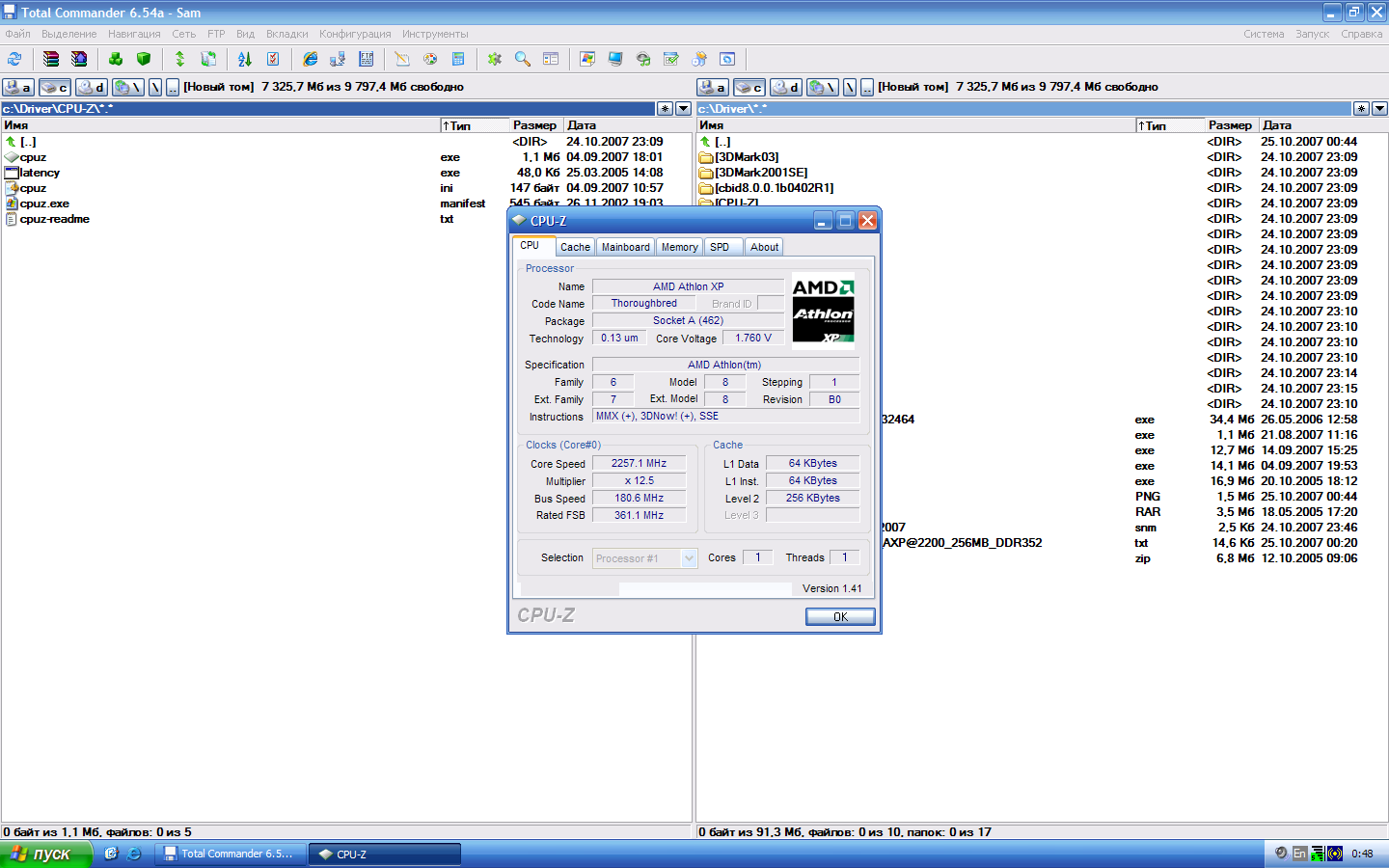Click the Windows flag toolbar icon
This screenshot has width=1389, height=868.
pos(587,59)
